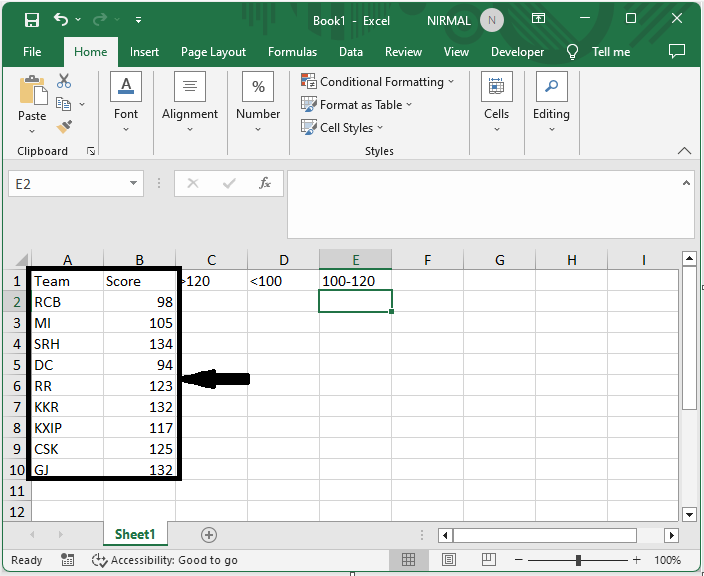704x576 pixels.
Task: Click the vertical scrollbar up arrow
Action: coord(689,259)
